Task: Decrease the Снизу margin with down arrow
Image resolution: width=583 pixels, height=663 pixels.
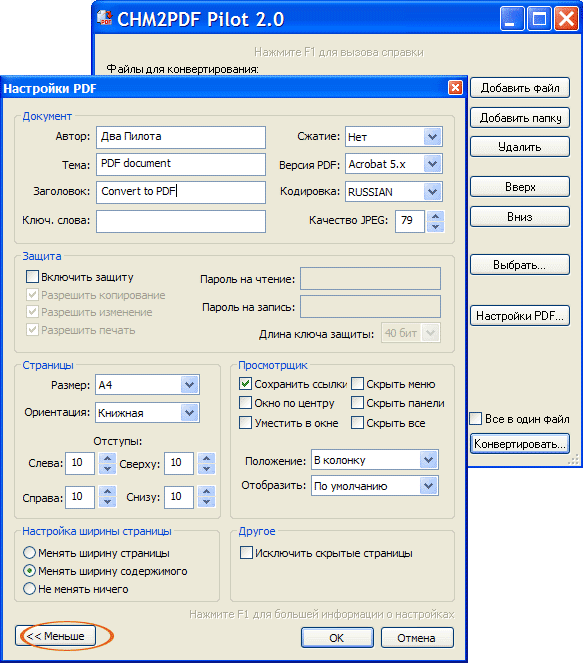Action: click(x=206, y=502)
